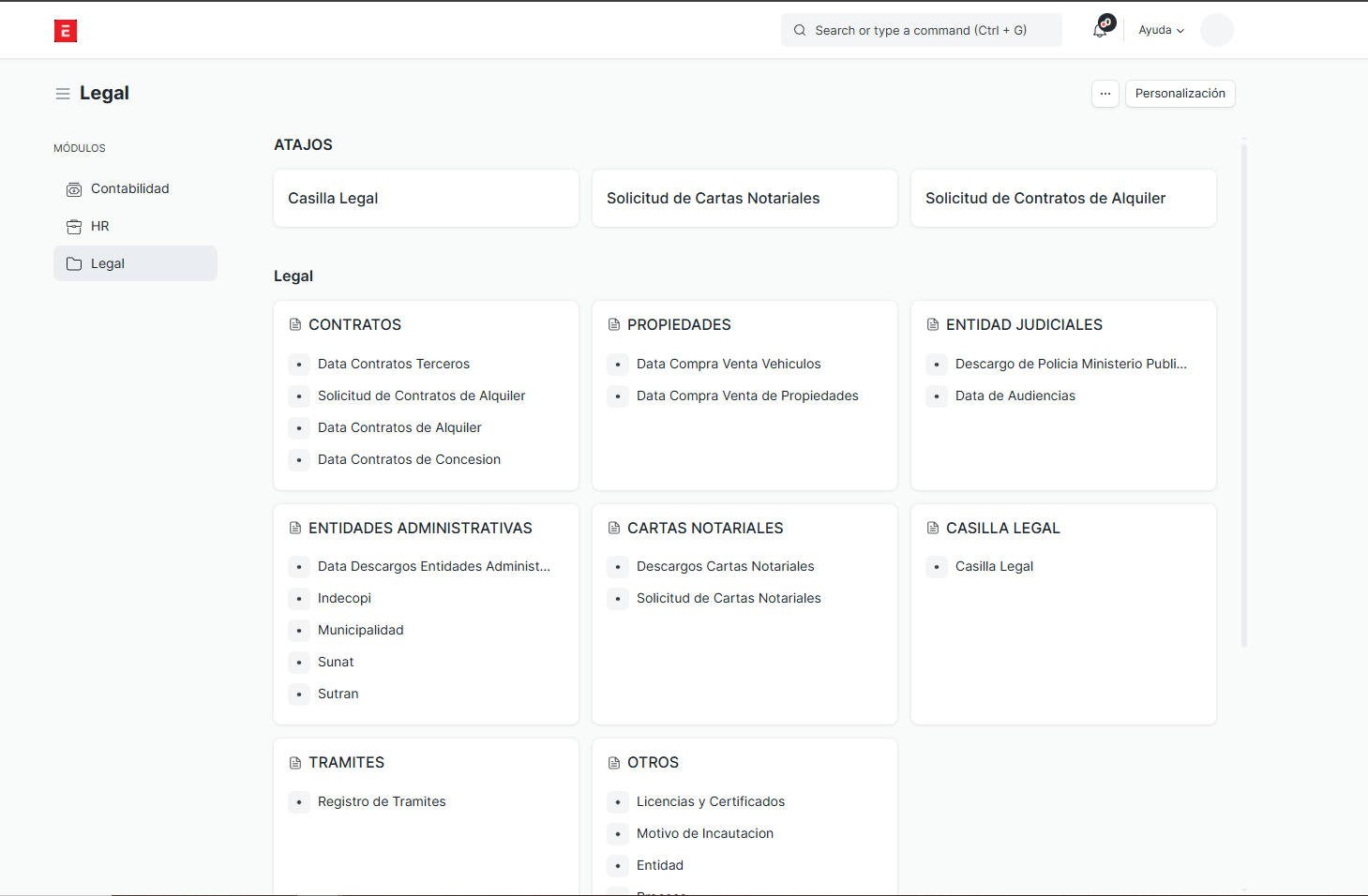Click the red E logo home icon
This screenshot has width=1368, height=896.
pyautogui.click(x=66, y=31)
